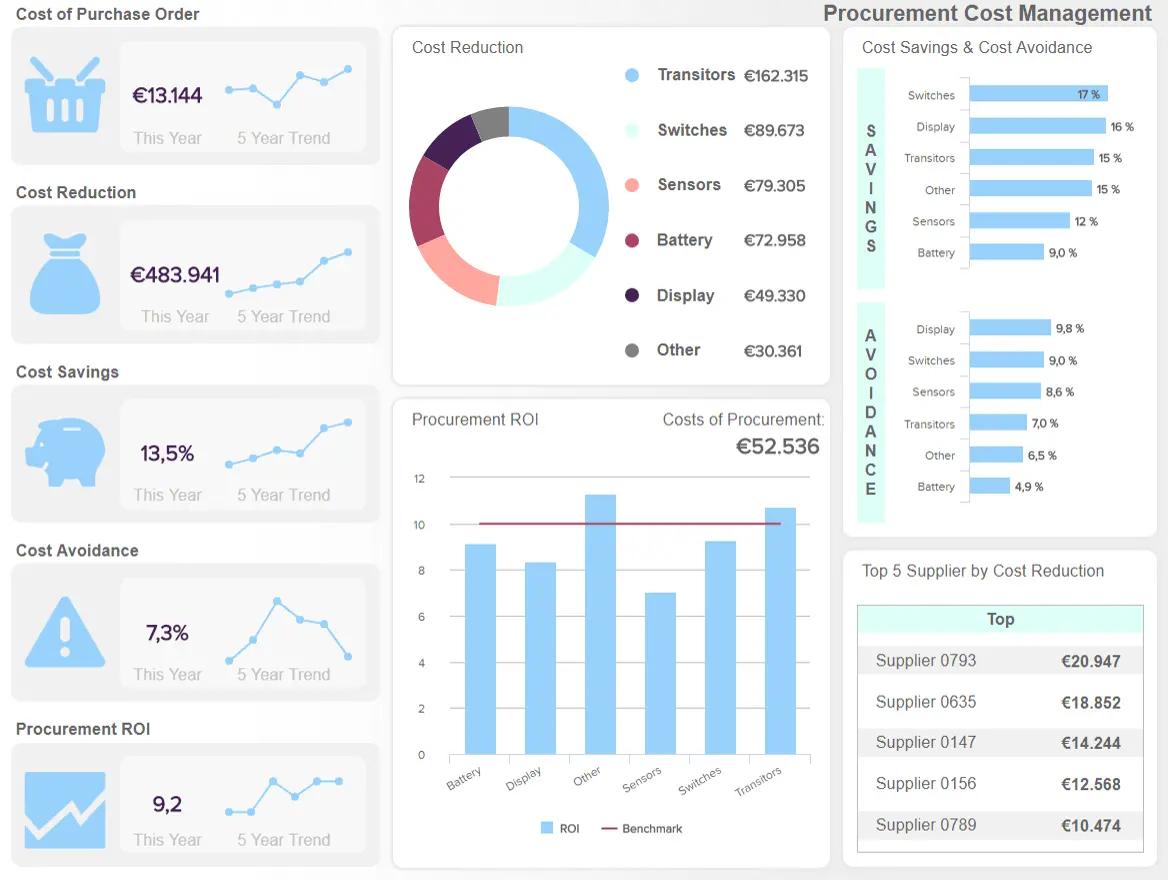1168x880 pixels.
Task: Click the Sensors 12 % savings bar
Action: click(x=1019, y=221)
